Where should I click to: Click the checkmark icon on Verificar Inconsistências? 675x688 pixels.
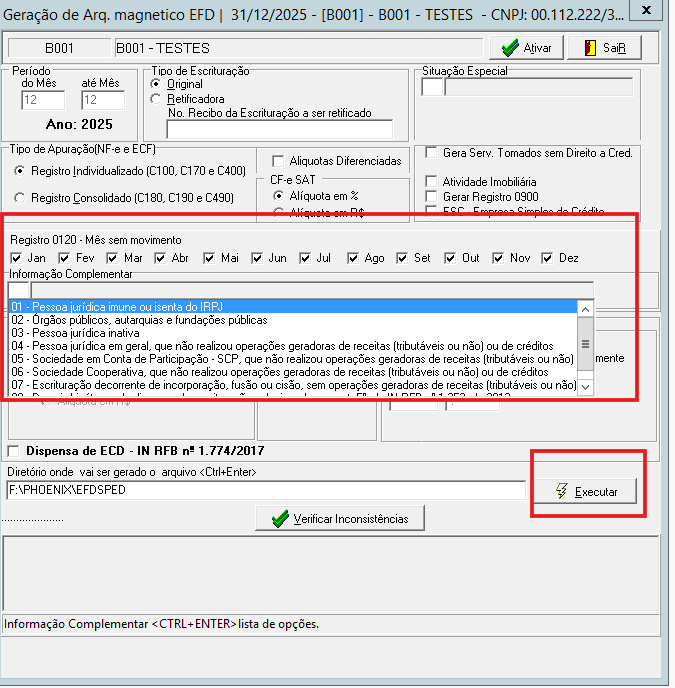pyautogui.click(x=280, y=519)
